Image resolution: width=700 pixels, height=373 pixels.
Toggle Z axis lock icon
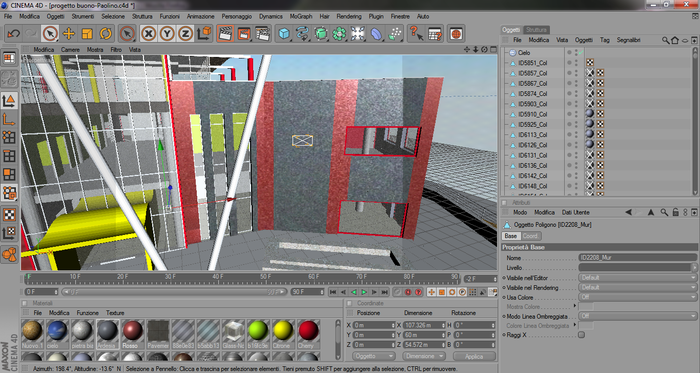coord(185,33)
